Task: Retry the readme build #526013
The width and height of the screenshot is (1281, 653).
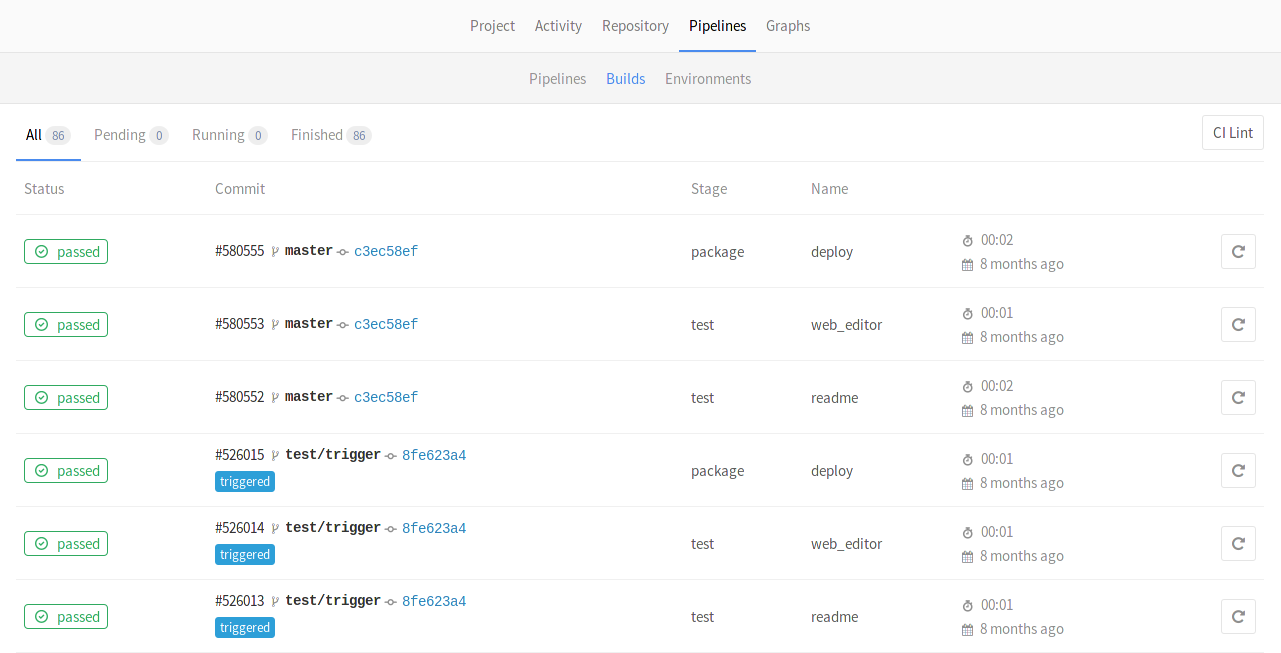Action: point(1238,616)
